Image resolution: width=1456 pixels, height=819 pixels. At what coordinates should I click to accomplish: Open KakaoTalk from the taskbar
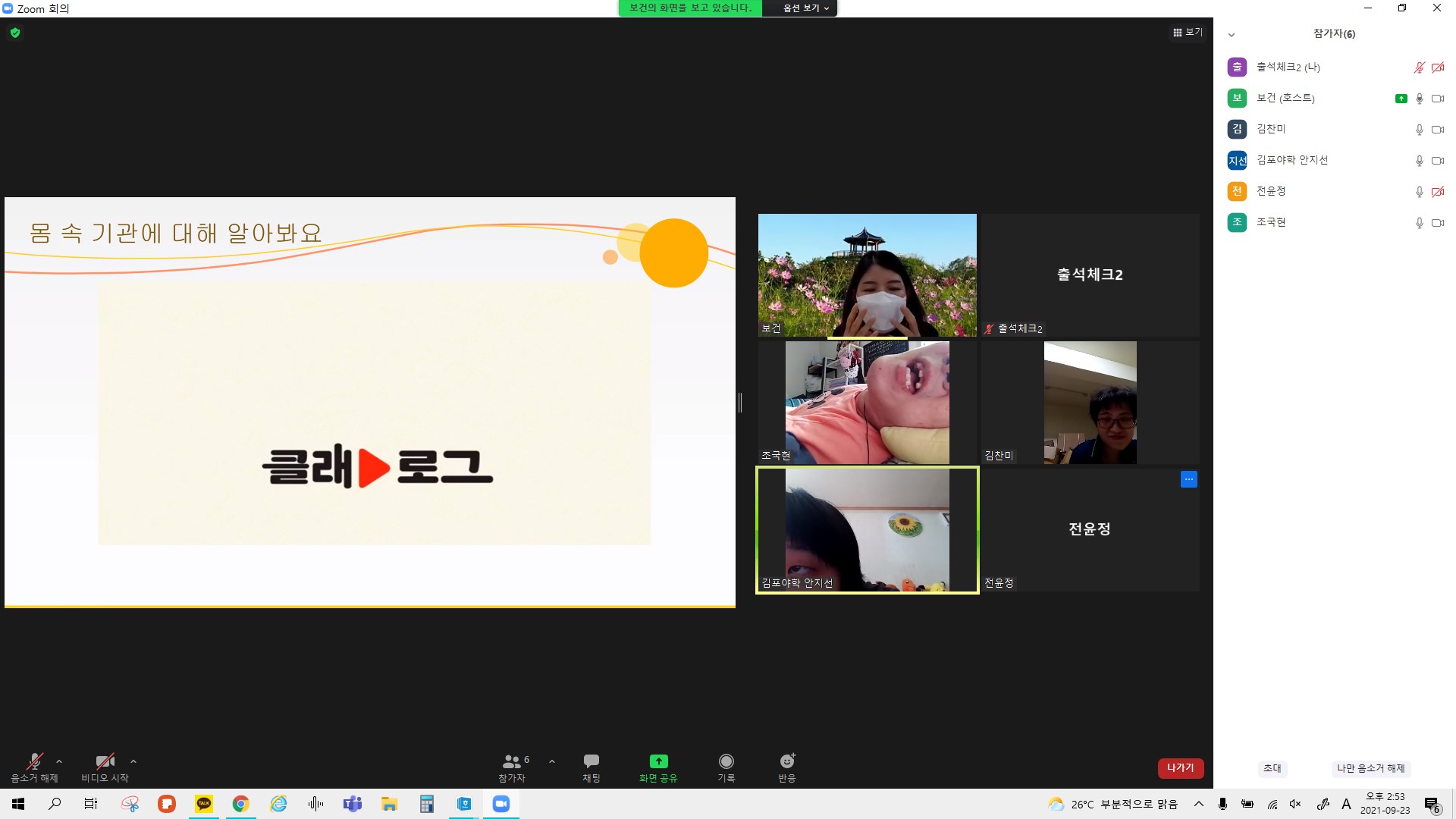tap(204, 804)
